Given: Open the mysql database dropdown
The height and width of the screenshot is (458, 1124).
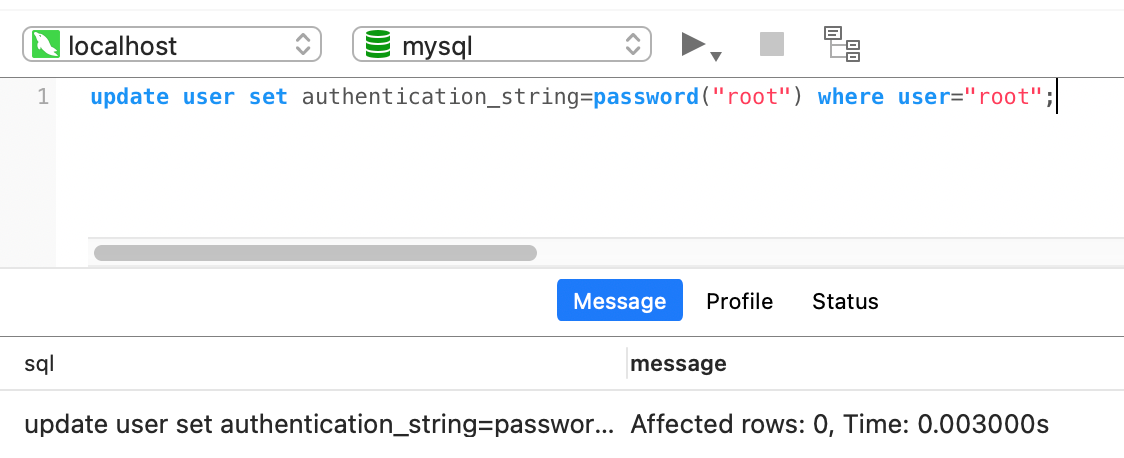Looking at the screenshot, I should (502, 44).
